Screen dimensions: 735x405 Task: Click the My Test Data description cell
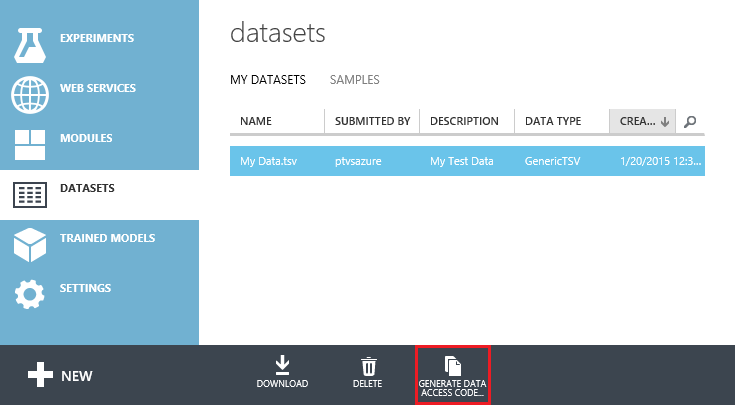462,161
